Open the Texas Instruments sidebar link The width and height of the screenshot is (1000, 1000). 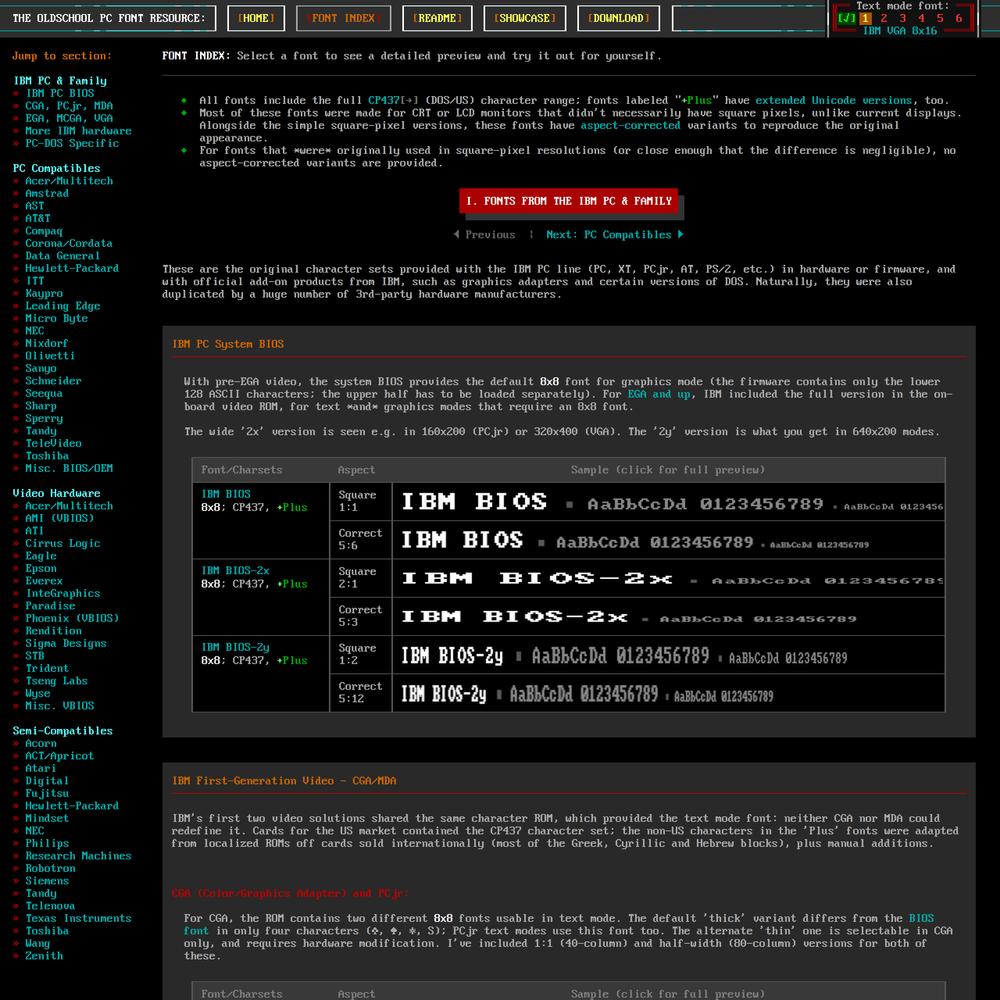tap(78, 918)
